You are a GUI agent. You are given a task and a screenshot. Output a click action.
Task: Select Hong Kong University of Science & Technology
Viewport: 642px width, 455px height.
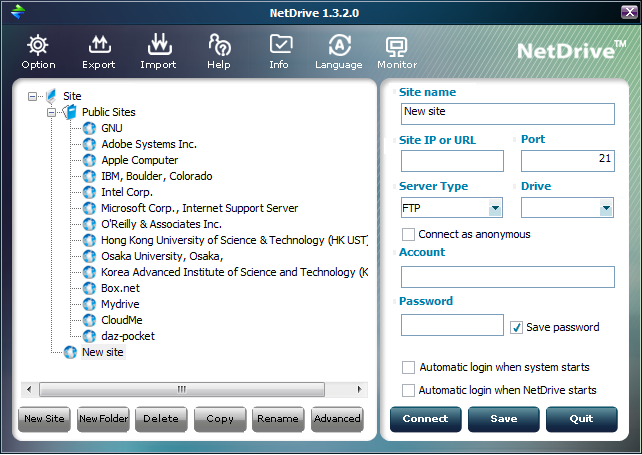tap(234, 240)
